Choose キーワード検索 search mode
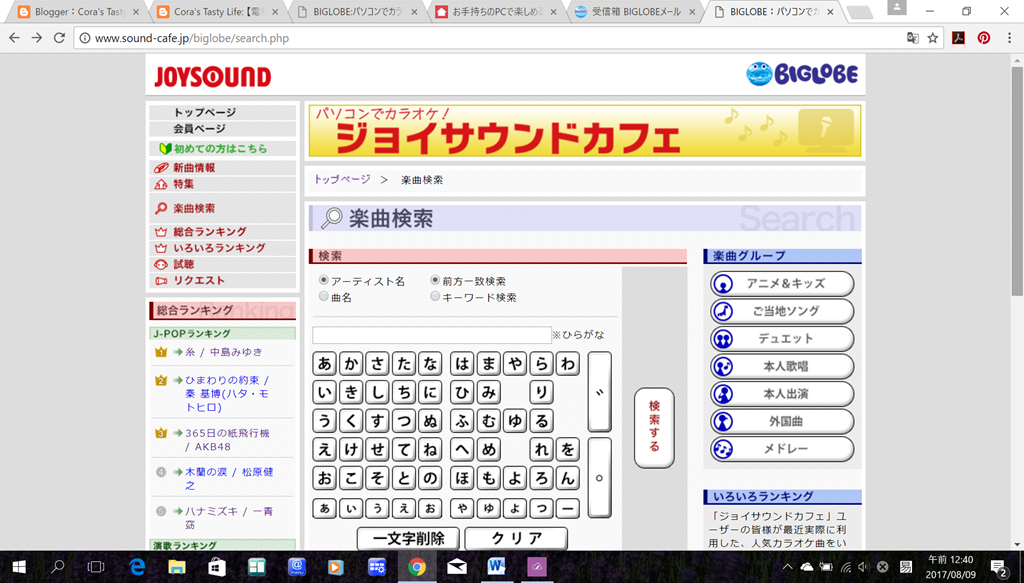This screenshot has width=1024, height=583. pyautogui.click(x=435, y=296)
